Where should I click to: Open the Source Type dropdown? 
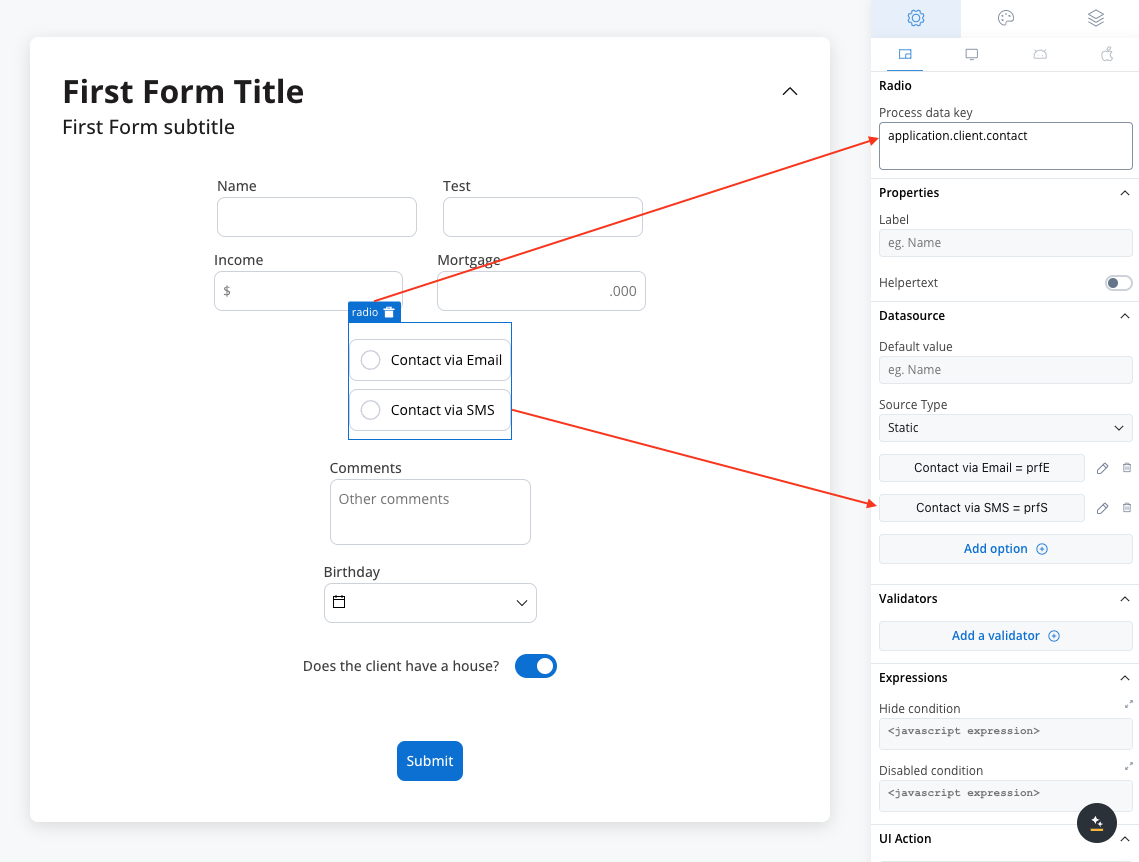tap(1005, 428)
